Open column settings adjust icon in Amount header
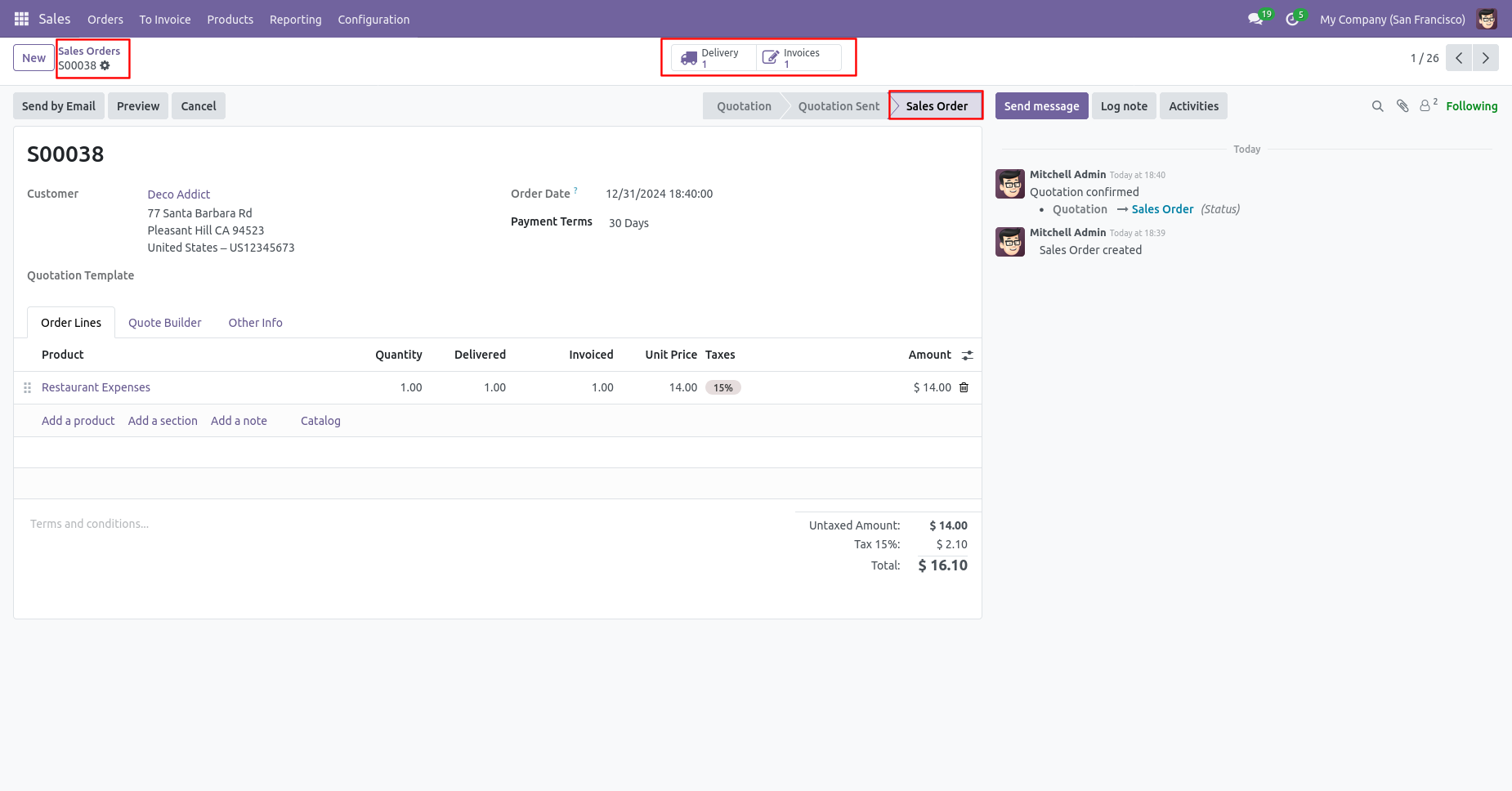Image resolution: width=1512 pixels, height=791 pixels. (968, 355)
